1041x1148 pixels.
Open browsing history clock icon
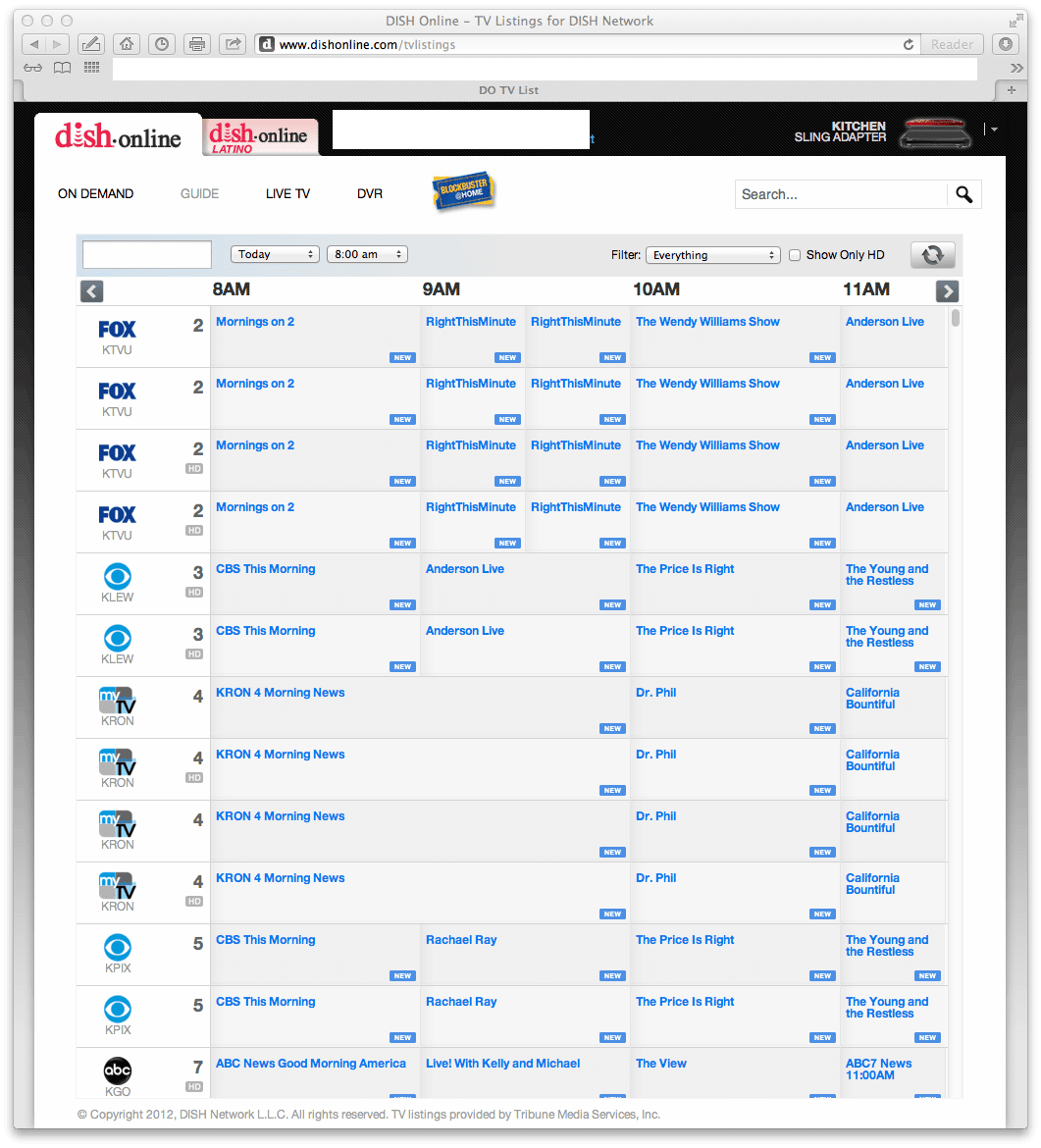click(162, 45)
